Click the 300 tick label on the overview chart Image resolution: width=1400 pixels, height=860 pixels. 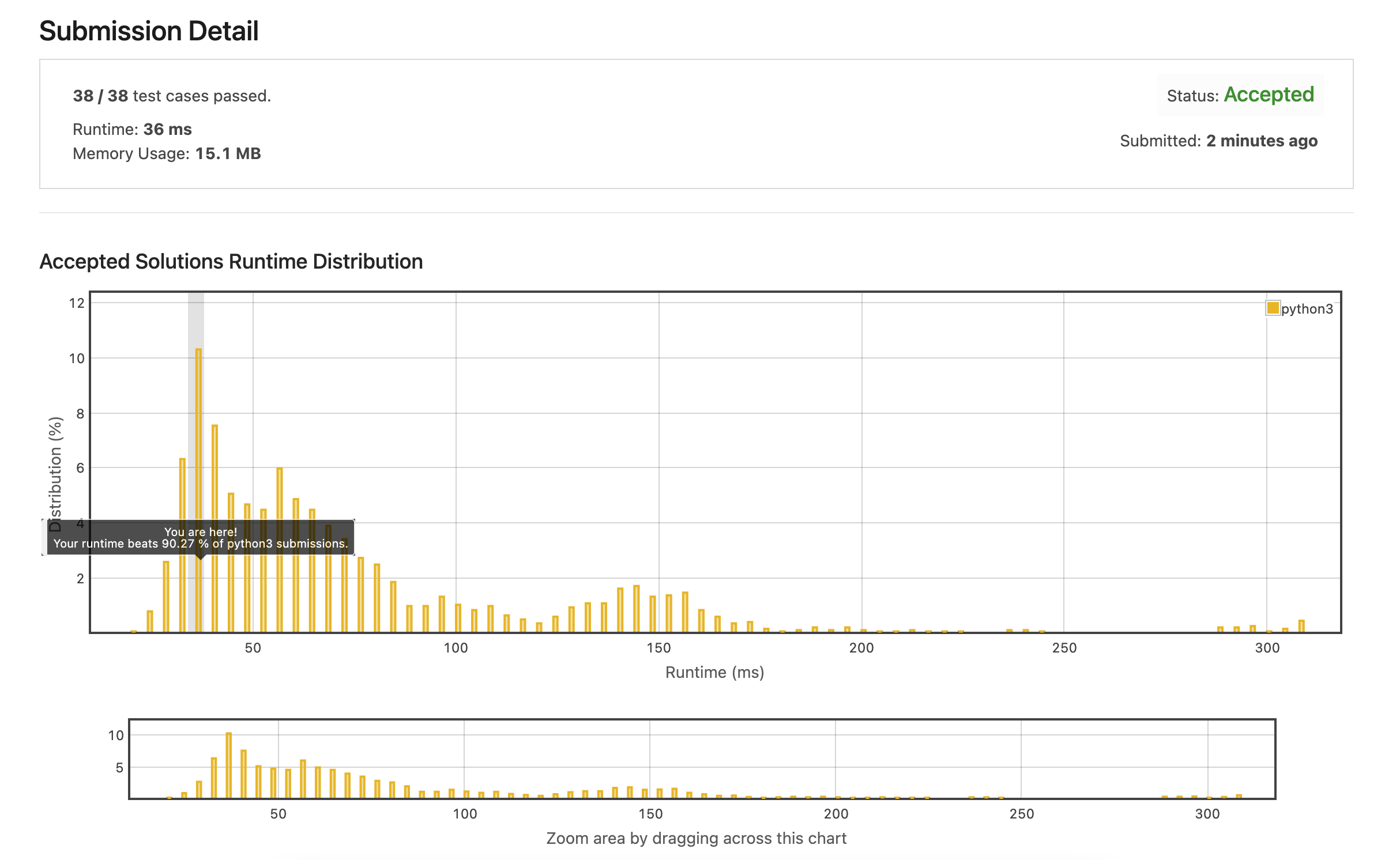[x=1207, y=814]
